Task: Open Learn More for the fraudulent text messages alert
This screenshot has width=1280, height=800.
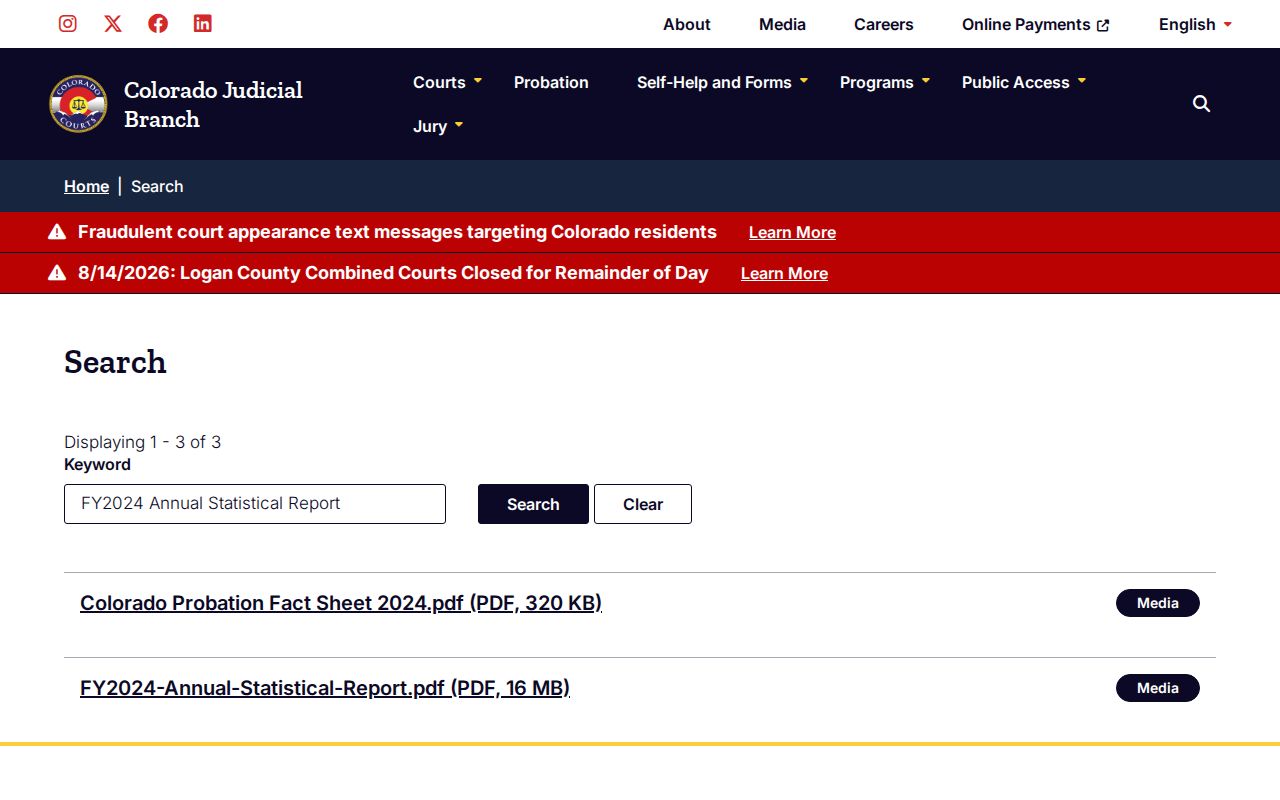Action: coord(792,232)
